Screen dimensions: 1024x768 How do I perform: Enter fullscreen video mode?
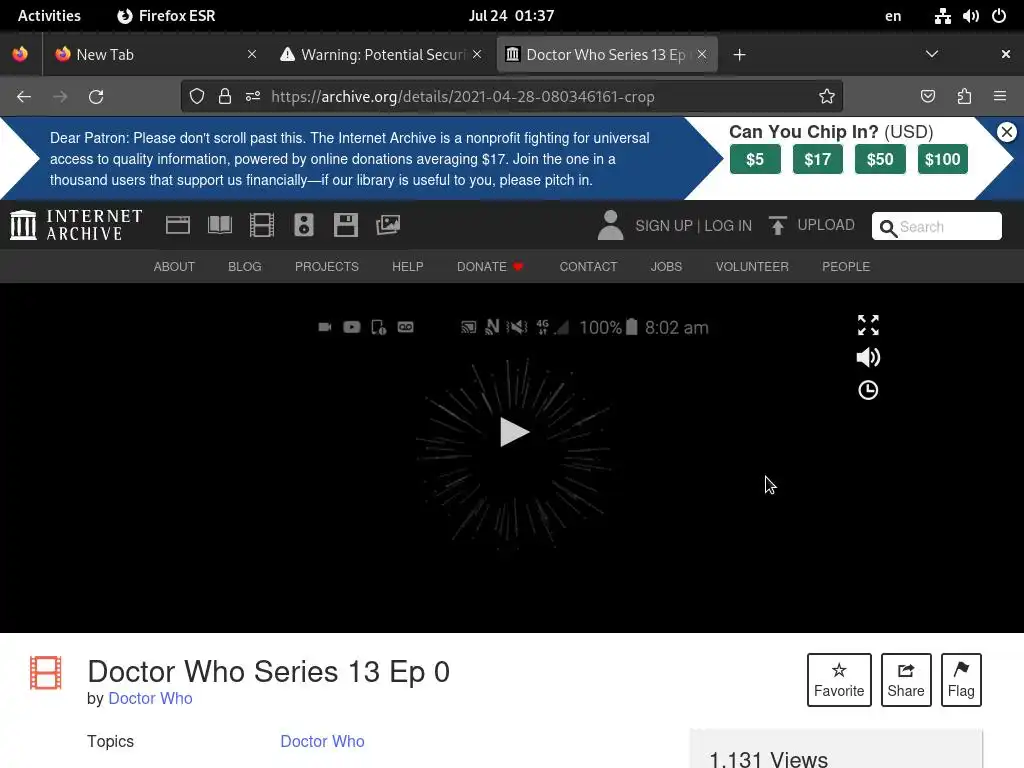coord(868,325)
